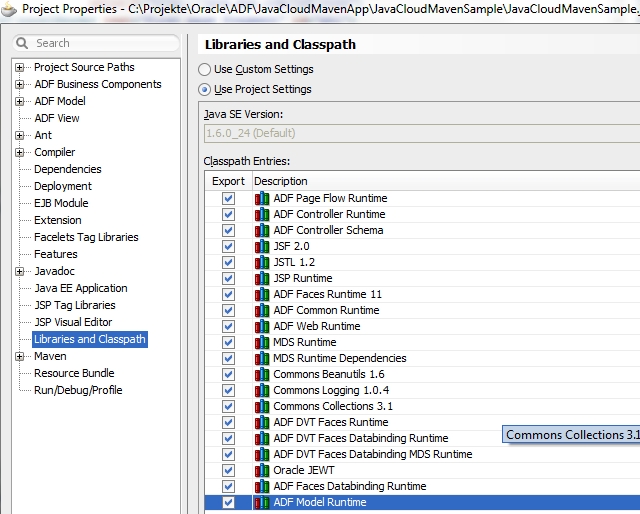
Task: Click the ADF Page Flow Runtime library icon
Action: click(262, 198)
